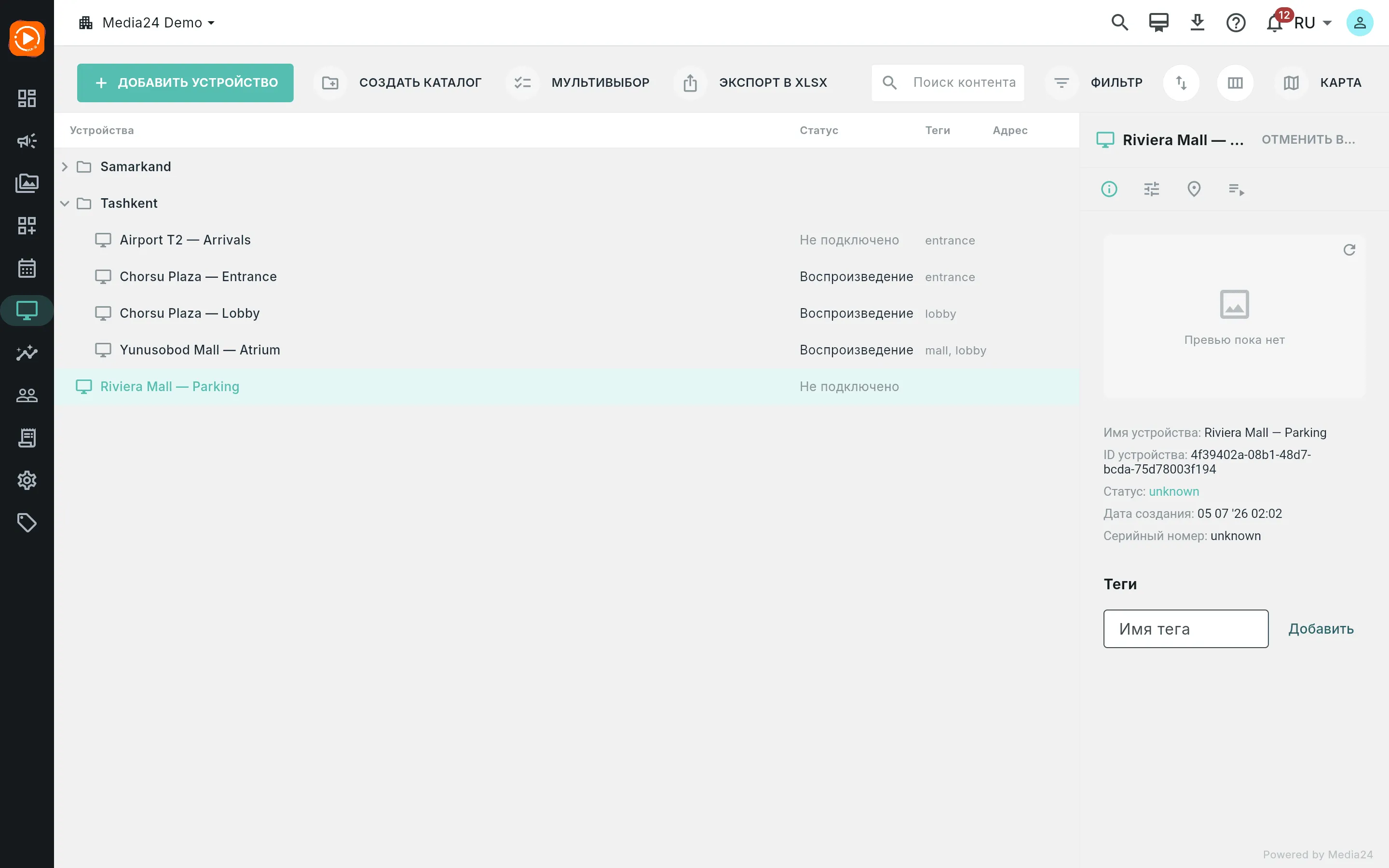
Task: Open the users group sidebar icon
Action: tap(27, 395)
